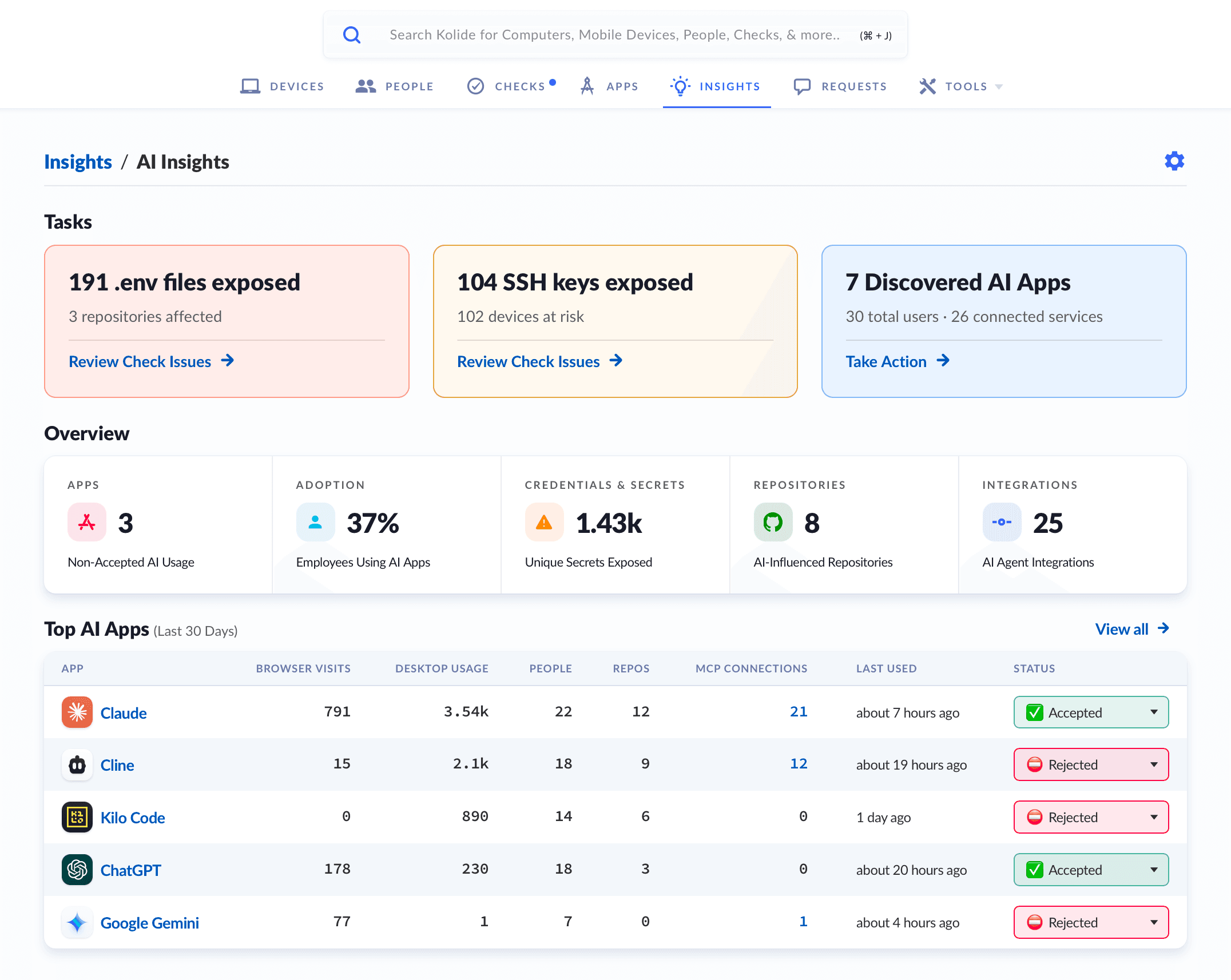
Task: Open the View all AI apps link
Action: coord(1133,629)
